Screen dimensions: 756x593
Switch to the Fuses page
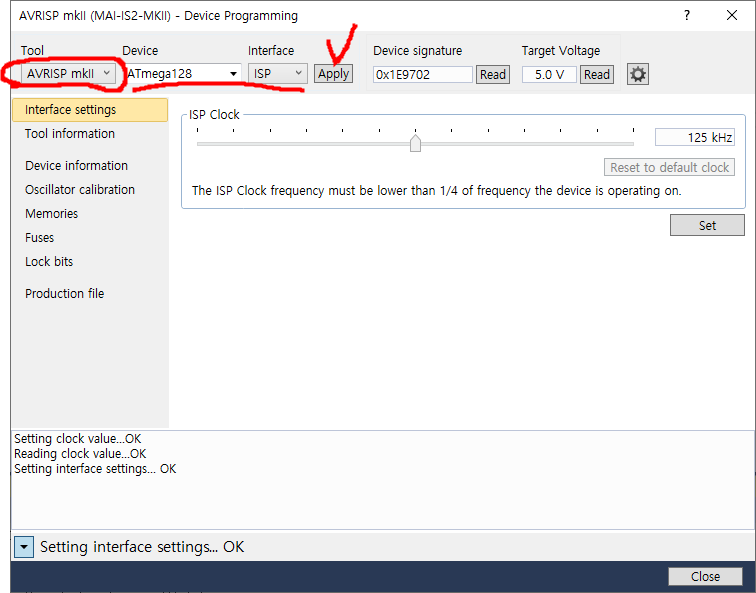click(40, 238)
